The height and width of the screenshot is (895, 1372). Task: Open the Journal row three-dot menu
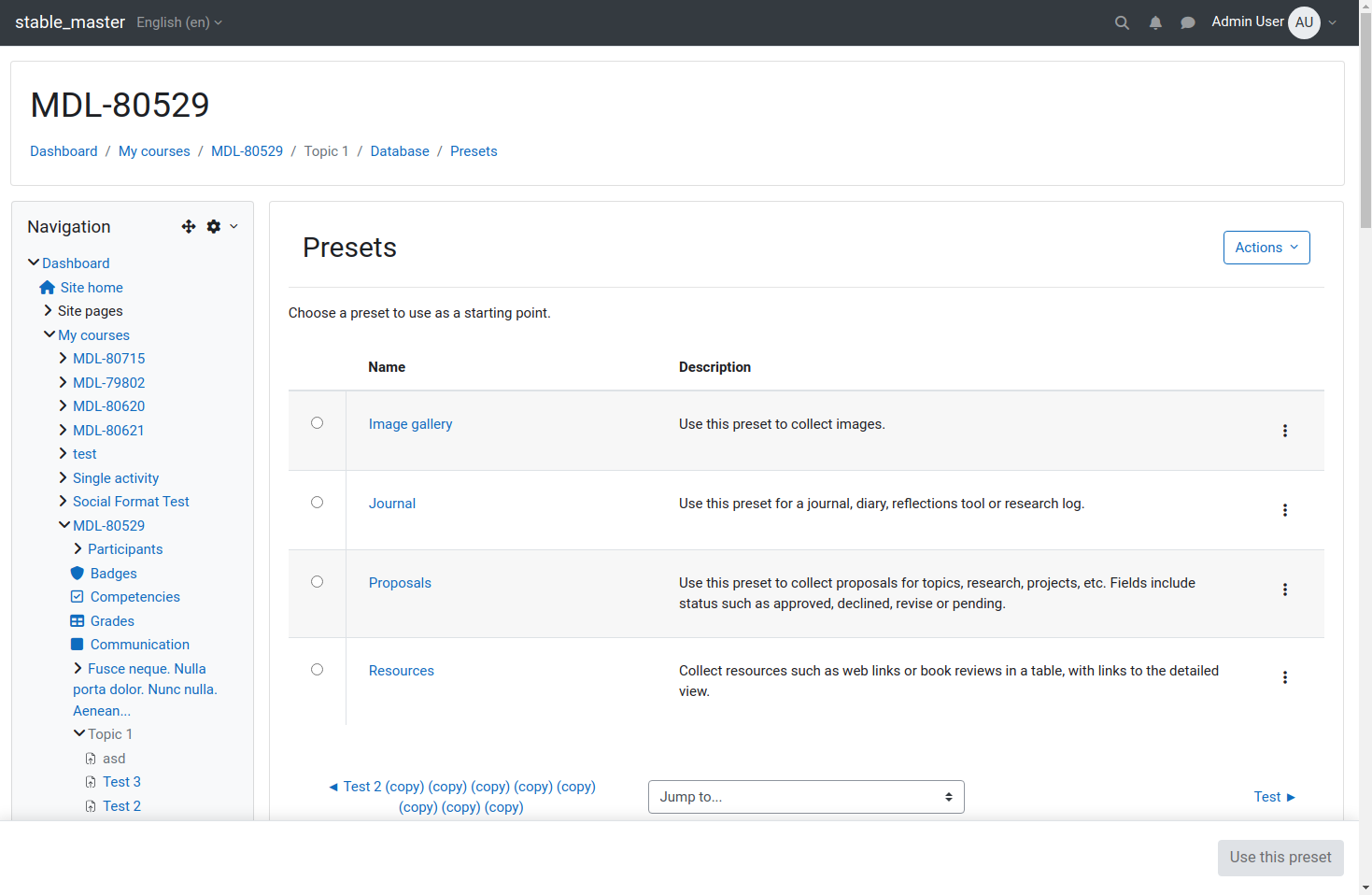tap(1285, 510)
